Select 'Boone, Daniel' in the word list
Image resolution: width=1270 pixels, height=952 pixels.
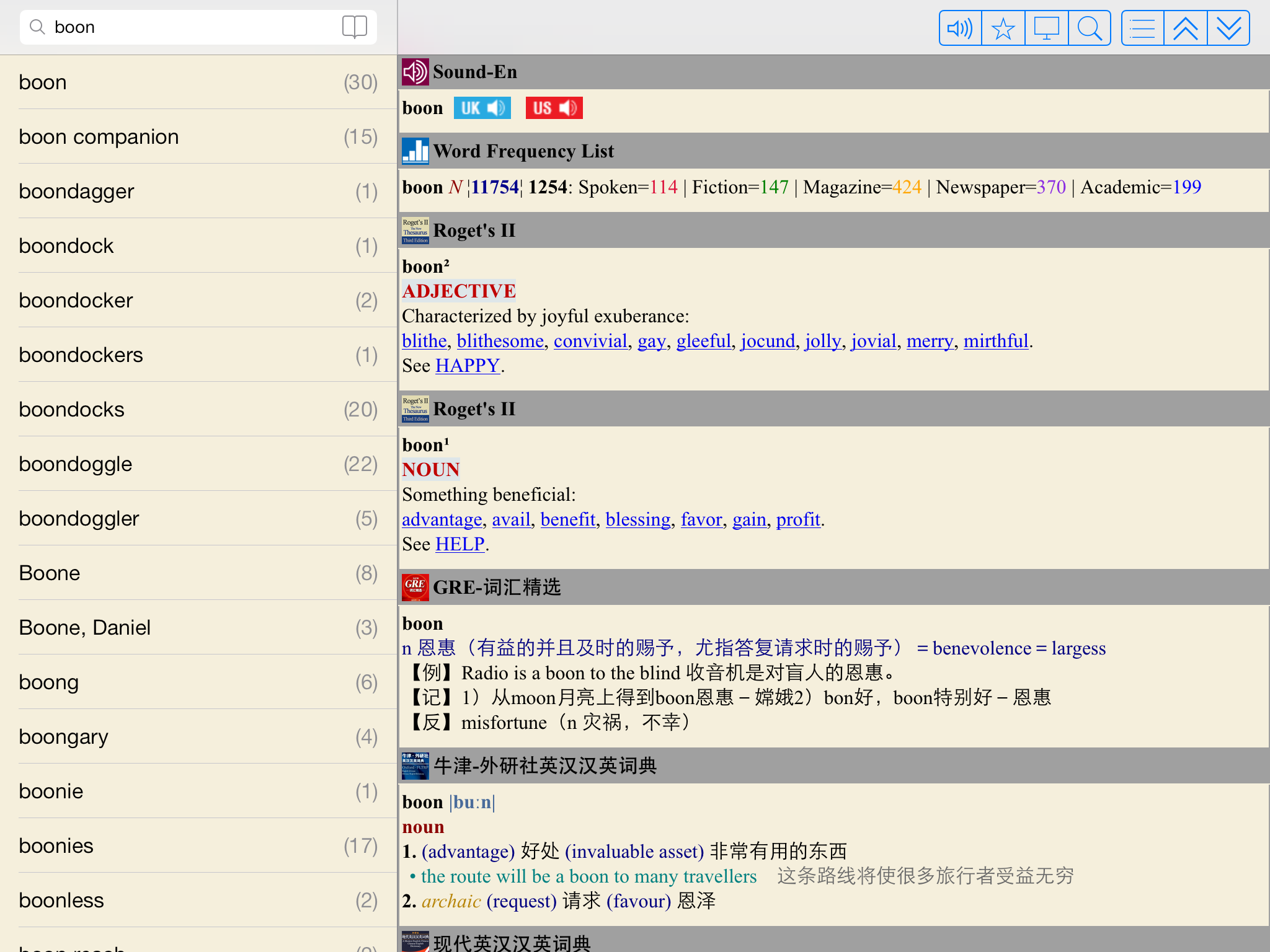(198, 627)
